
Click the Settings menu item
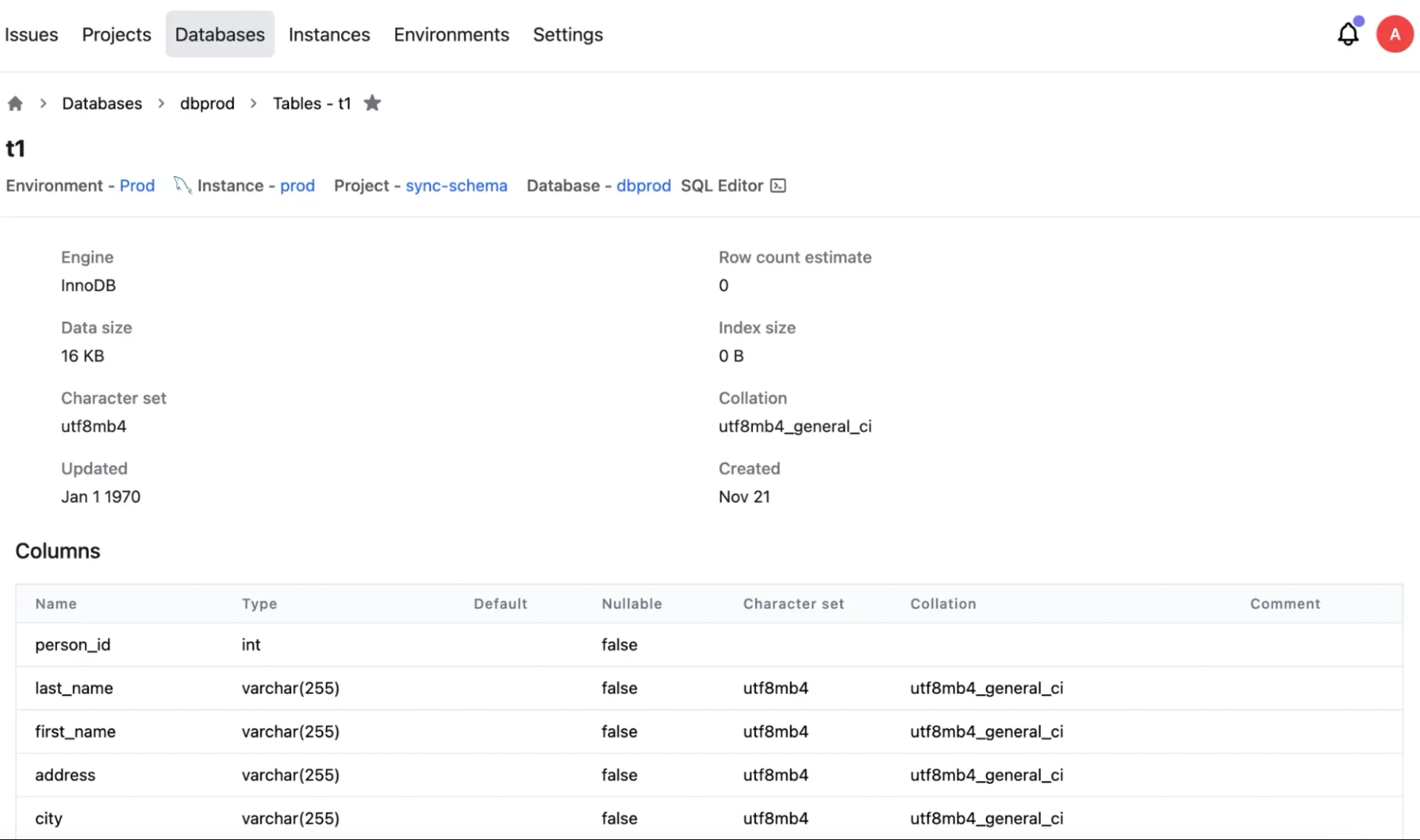[568, 34]
